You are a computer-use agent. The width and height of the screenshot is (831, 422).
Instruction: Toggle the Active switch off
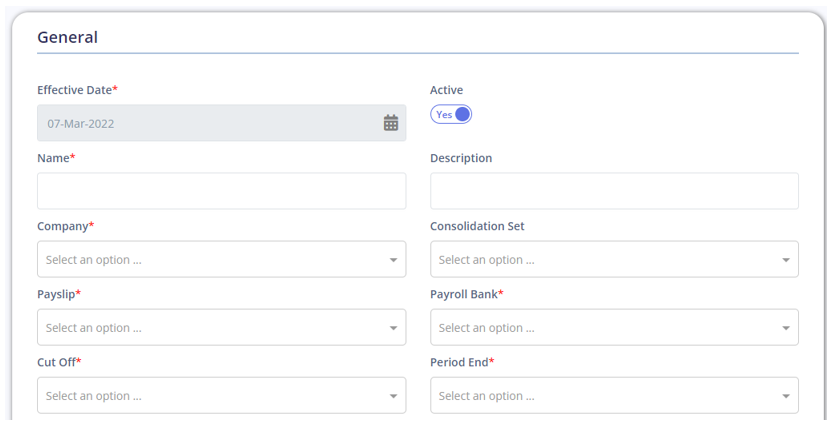tap(451, 114)
